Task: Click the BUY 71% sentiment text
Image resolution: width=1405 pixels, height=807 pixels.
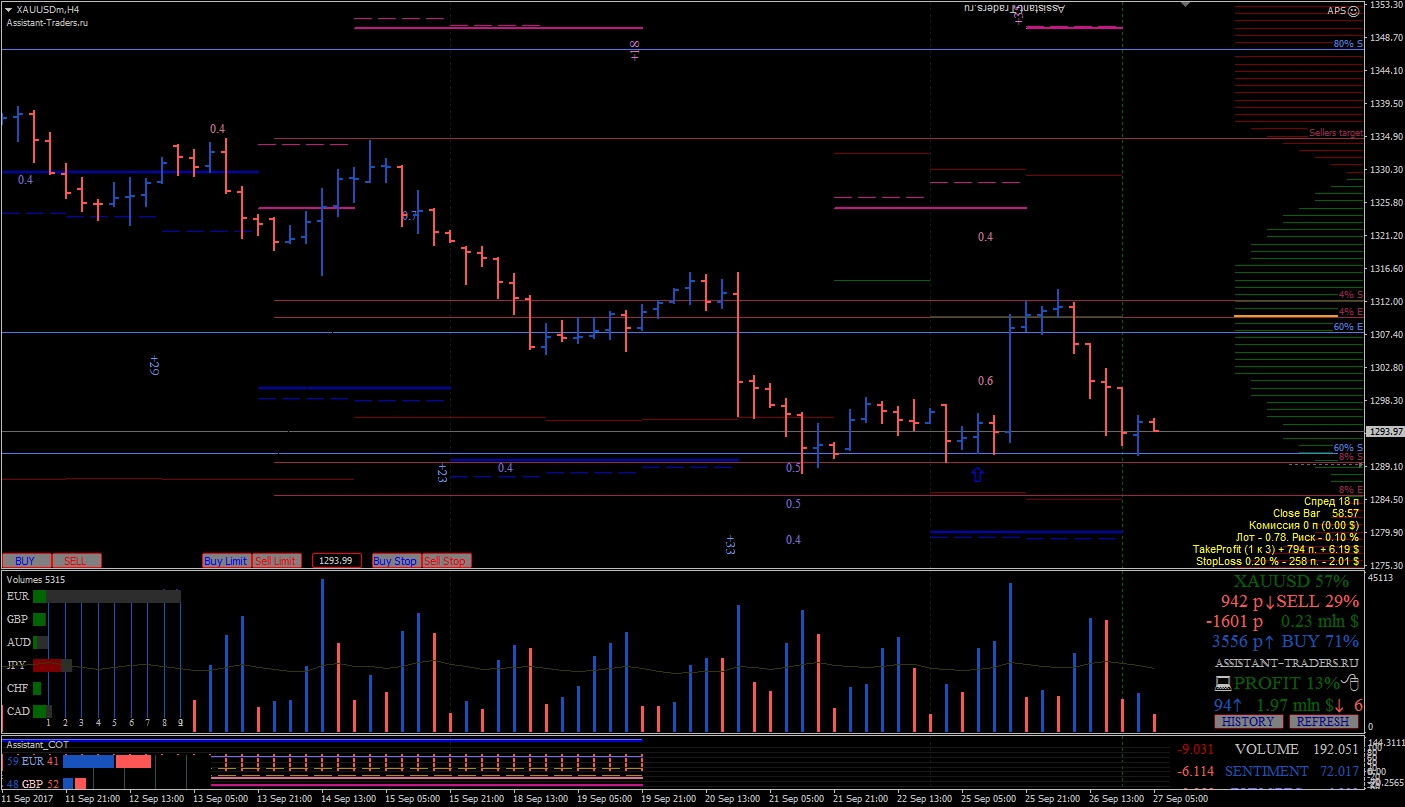Action: [1320, 641]
